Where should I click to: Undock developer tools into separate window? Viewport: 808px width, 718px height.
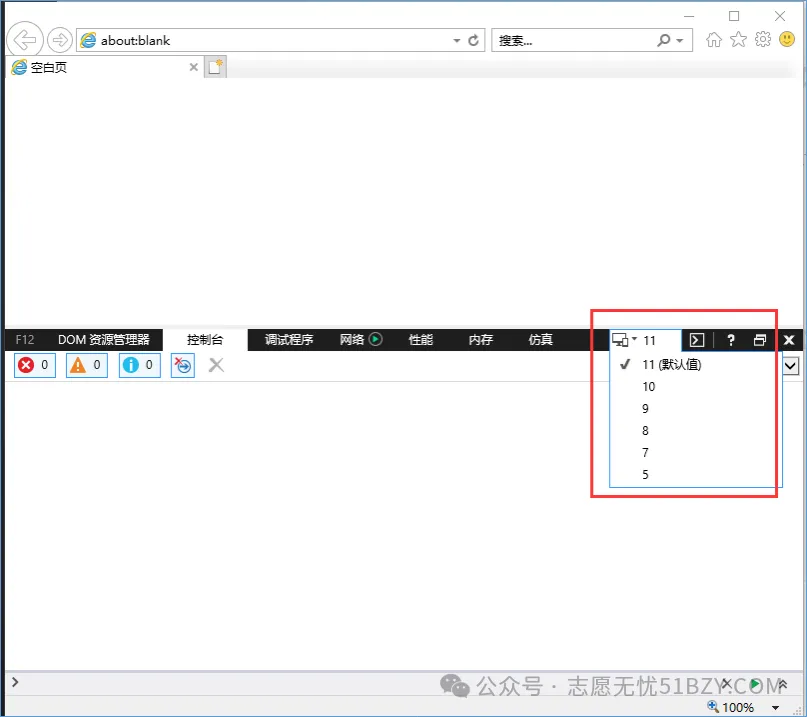click(760, 340)
